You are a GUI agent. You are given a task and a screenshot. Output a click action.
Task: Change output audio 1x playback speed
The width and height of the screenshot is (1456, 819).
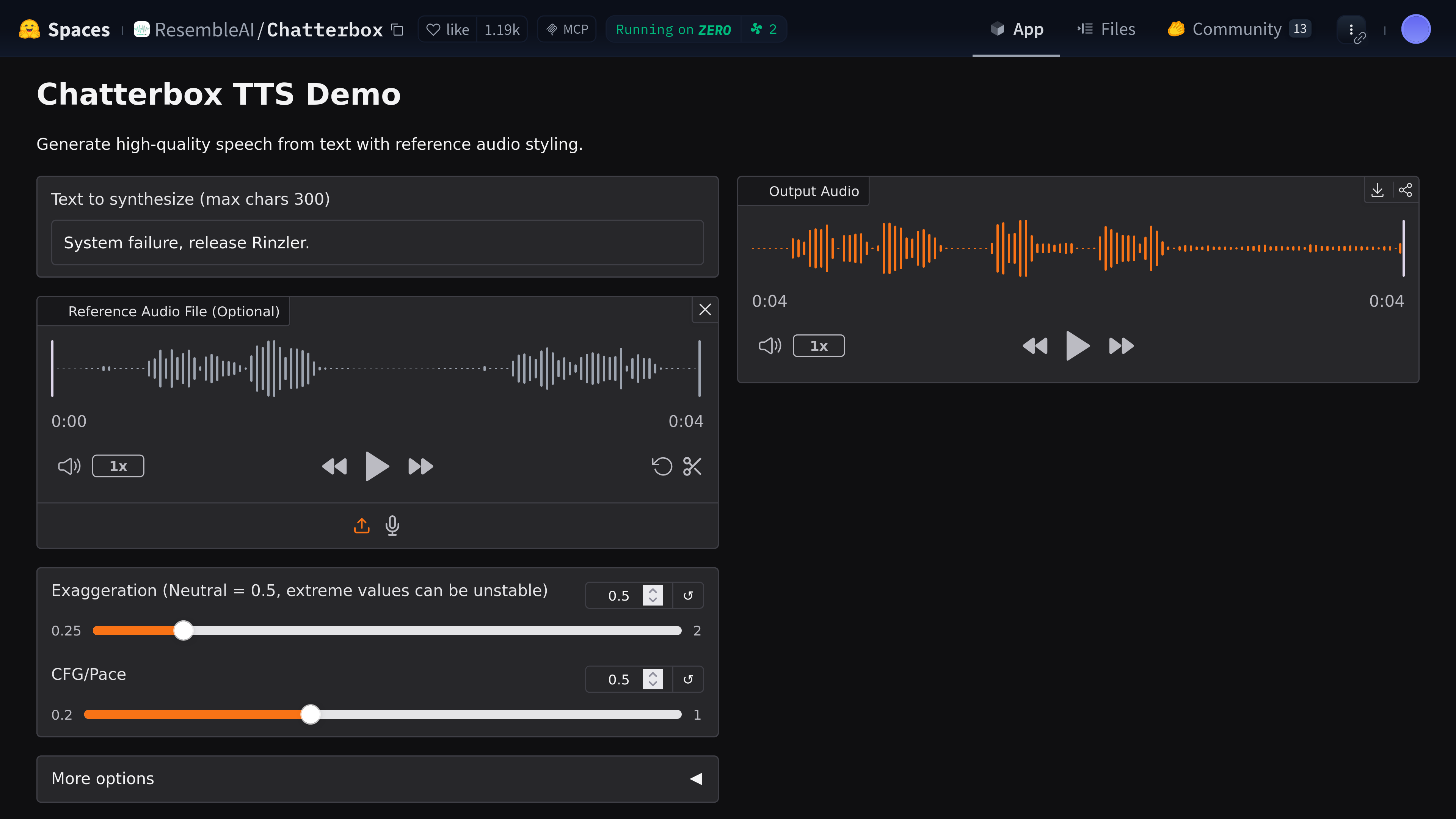point(819,346)
